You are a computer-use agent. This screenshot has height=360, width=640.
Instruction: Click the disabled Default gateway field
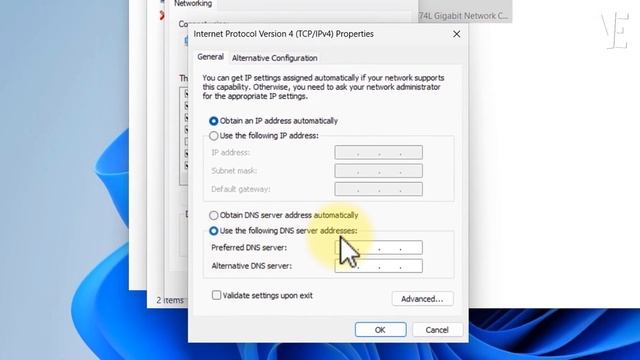pos(378,189)
